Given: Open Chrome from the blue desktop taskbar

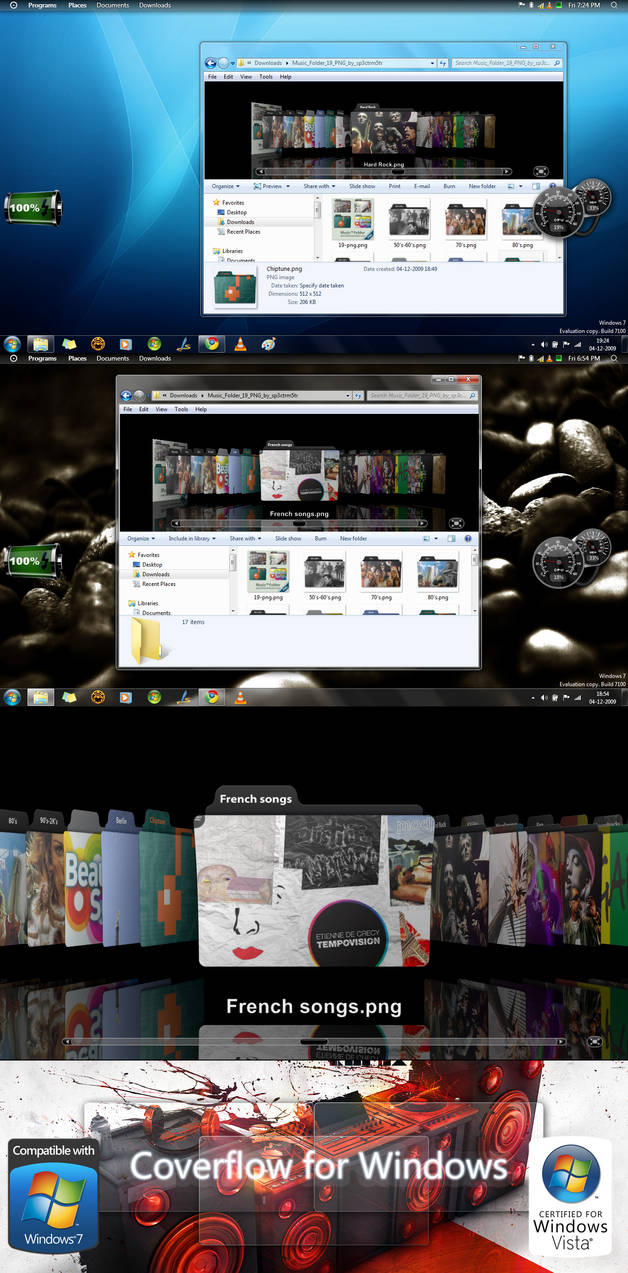Looking at the screenshot, I should (x=210, y=344).
